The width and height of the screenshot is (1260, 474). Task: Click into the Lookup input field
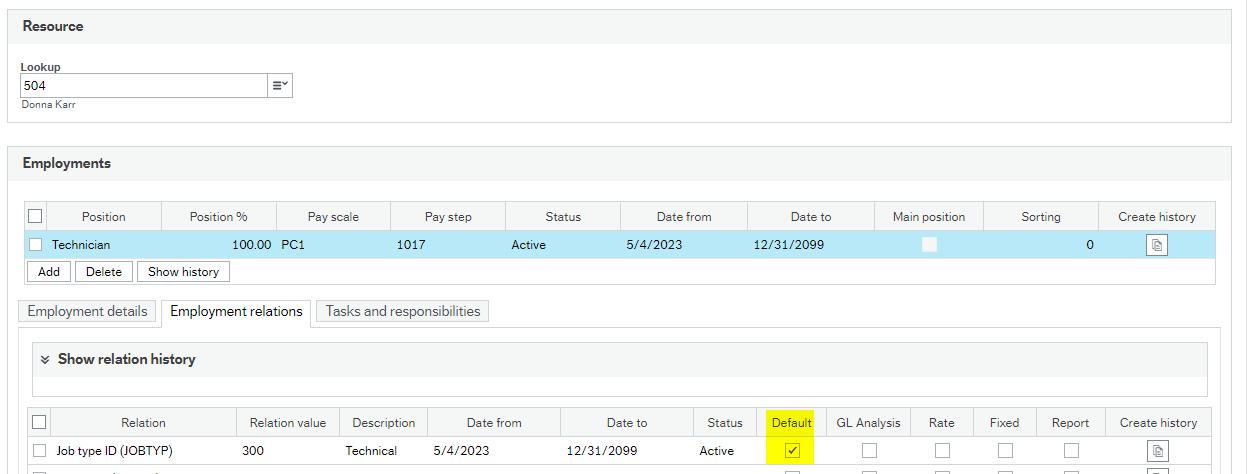click(142, 86)
